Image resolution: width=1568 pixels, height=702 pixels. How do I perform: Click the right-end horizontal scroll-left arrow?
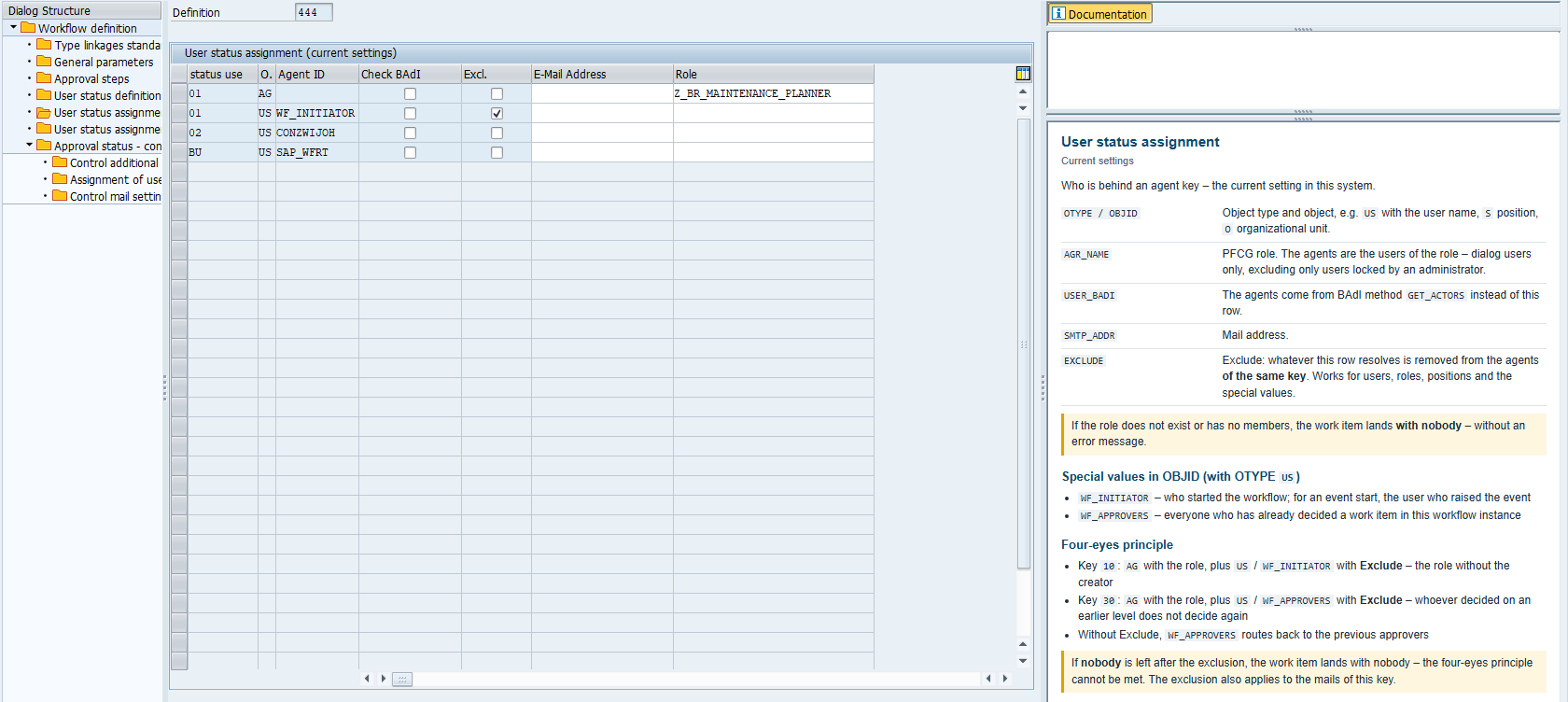coord(988,679)
